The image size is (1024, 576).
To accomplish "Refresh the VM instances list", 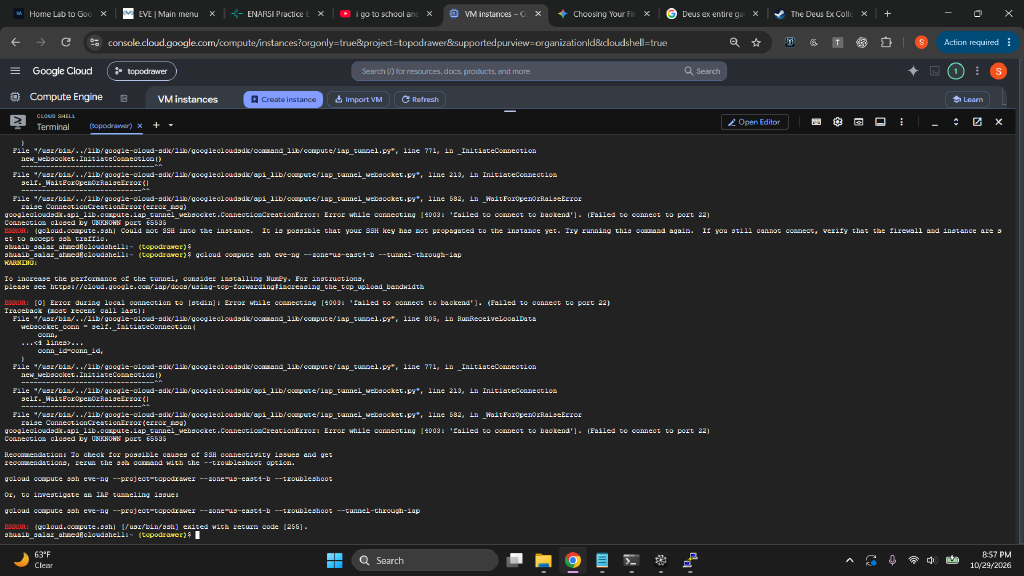I will coord(420,99).
